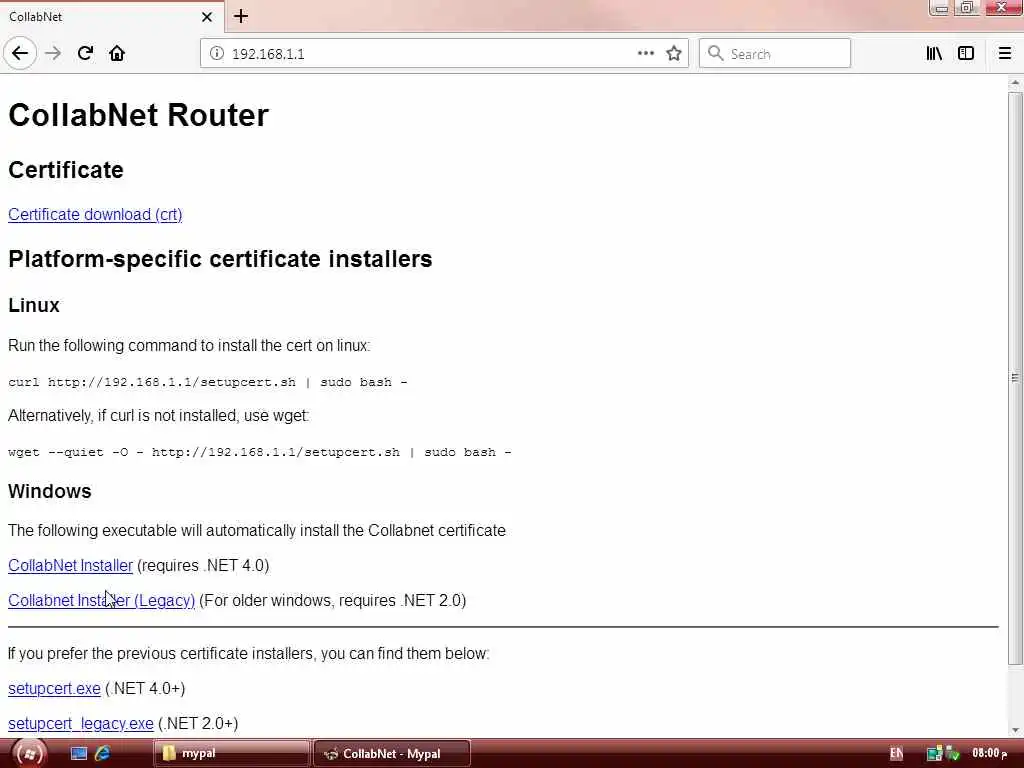
Task: Open the browser home page
Action: pos(117,53)
